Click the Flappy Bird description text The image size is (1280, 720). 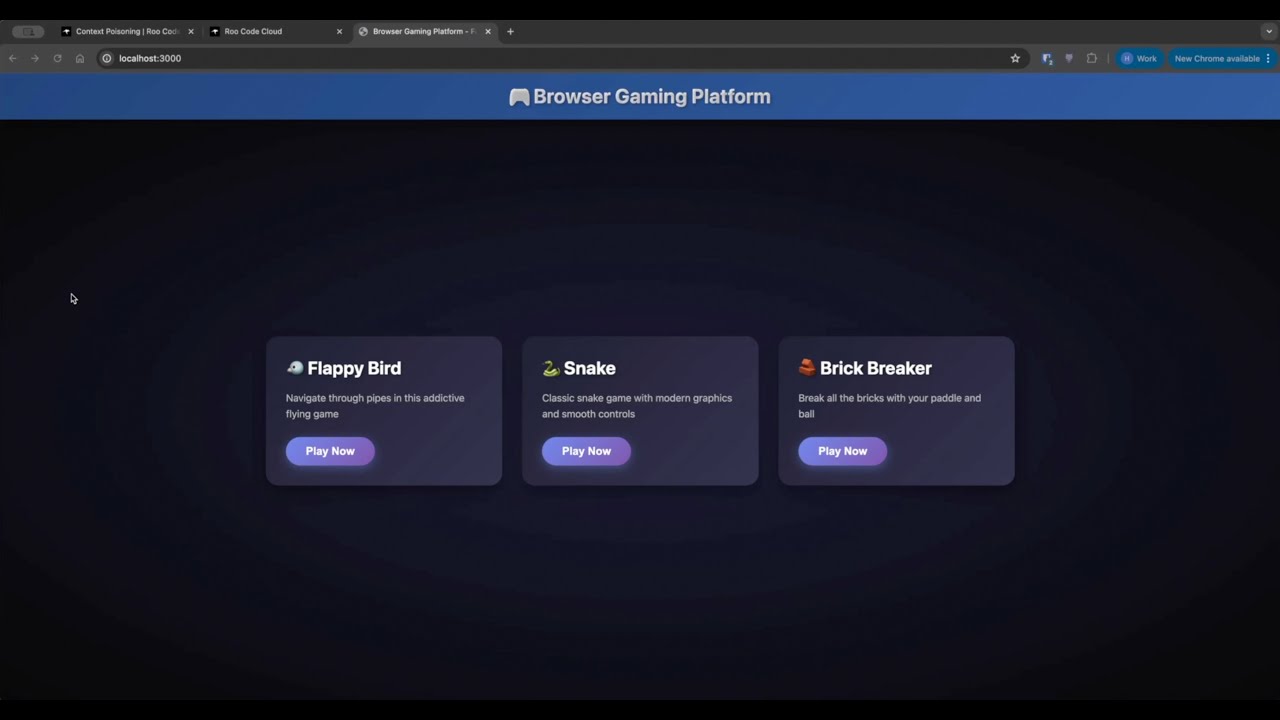pos(375,406)
